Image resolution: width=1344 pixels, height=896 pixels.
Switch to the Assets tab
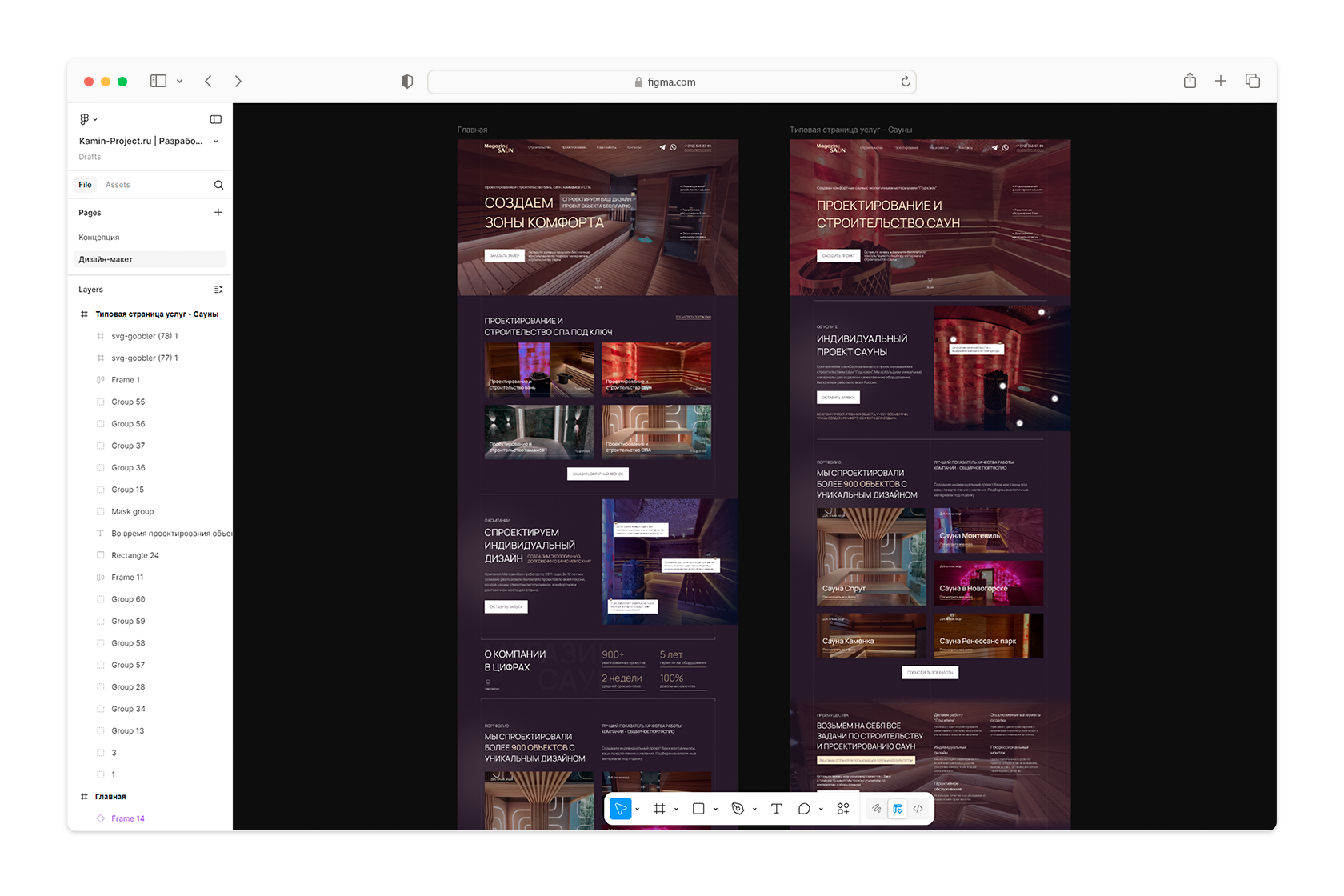coord(118,185)
